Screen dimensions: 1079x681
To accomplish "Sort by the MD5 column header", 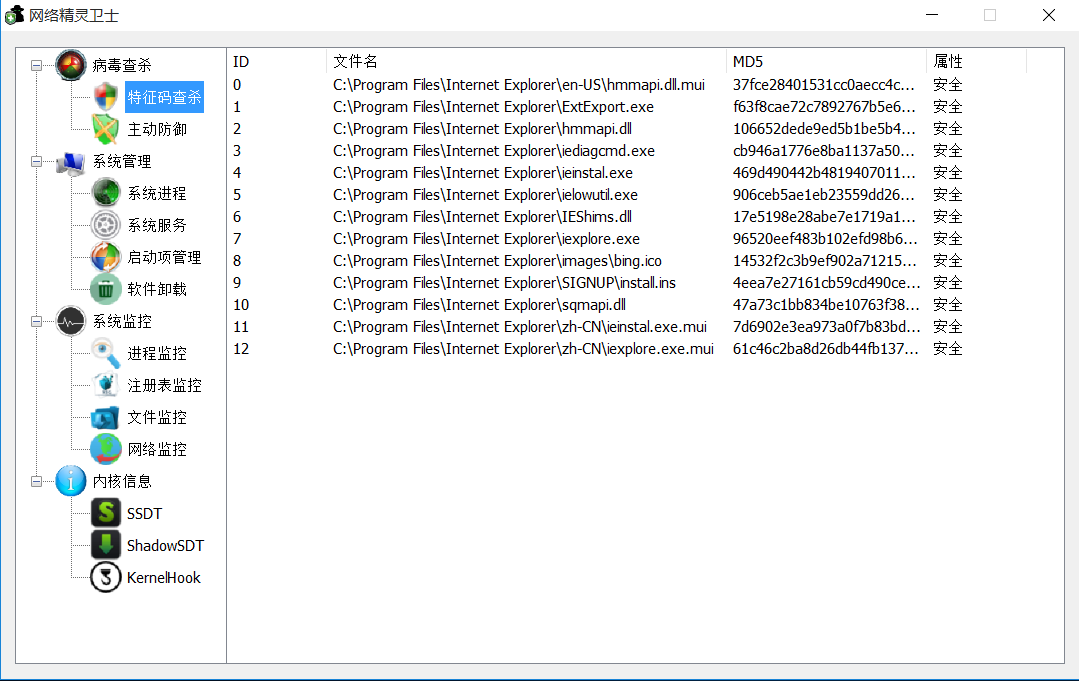I will (x=826, y=61).
